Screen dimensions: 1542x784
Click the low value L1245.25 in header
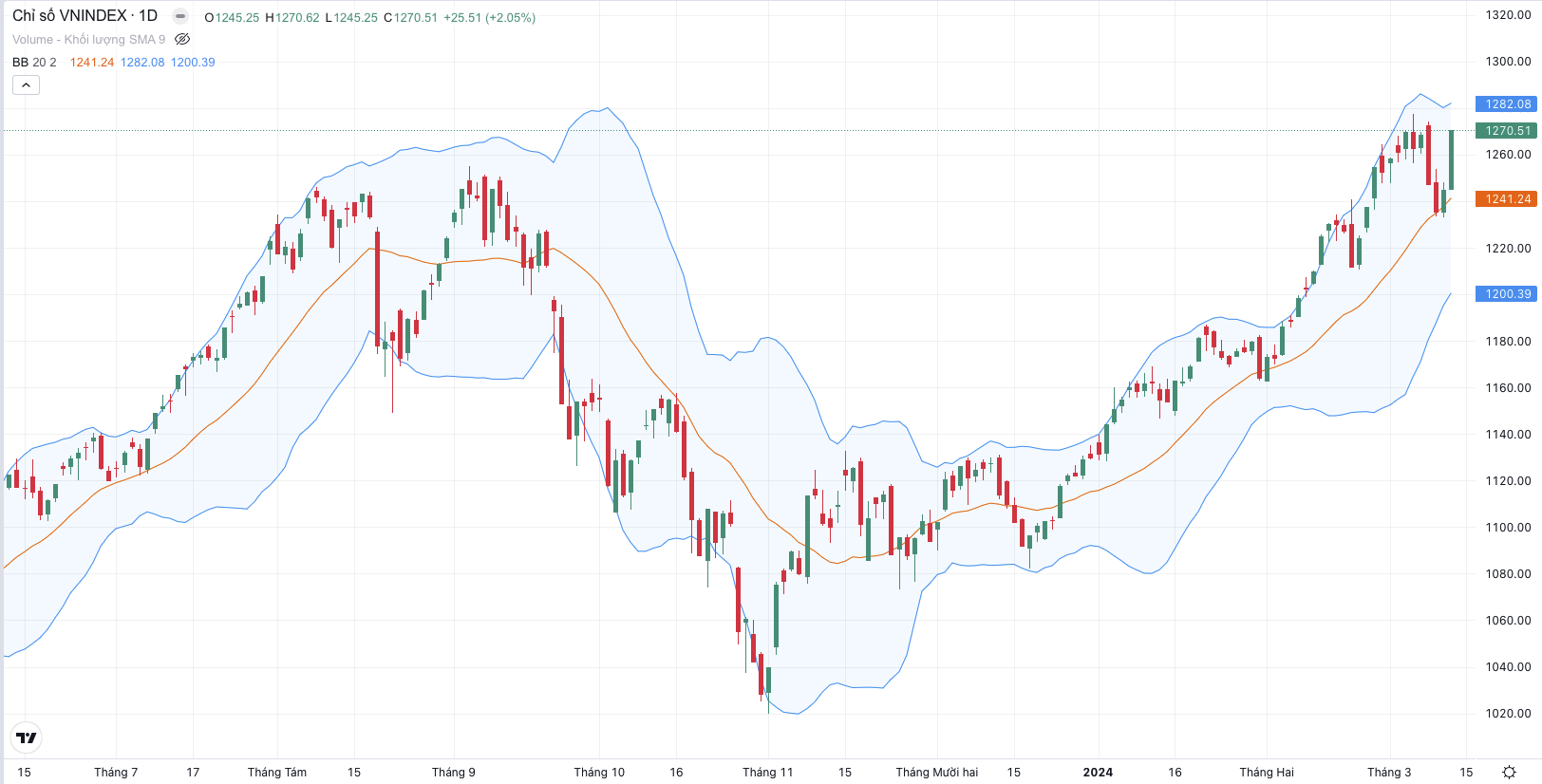point(351,18)
